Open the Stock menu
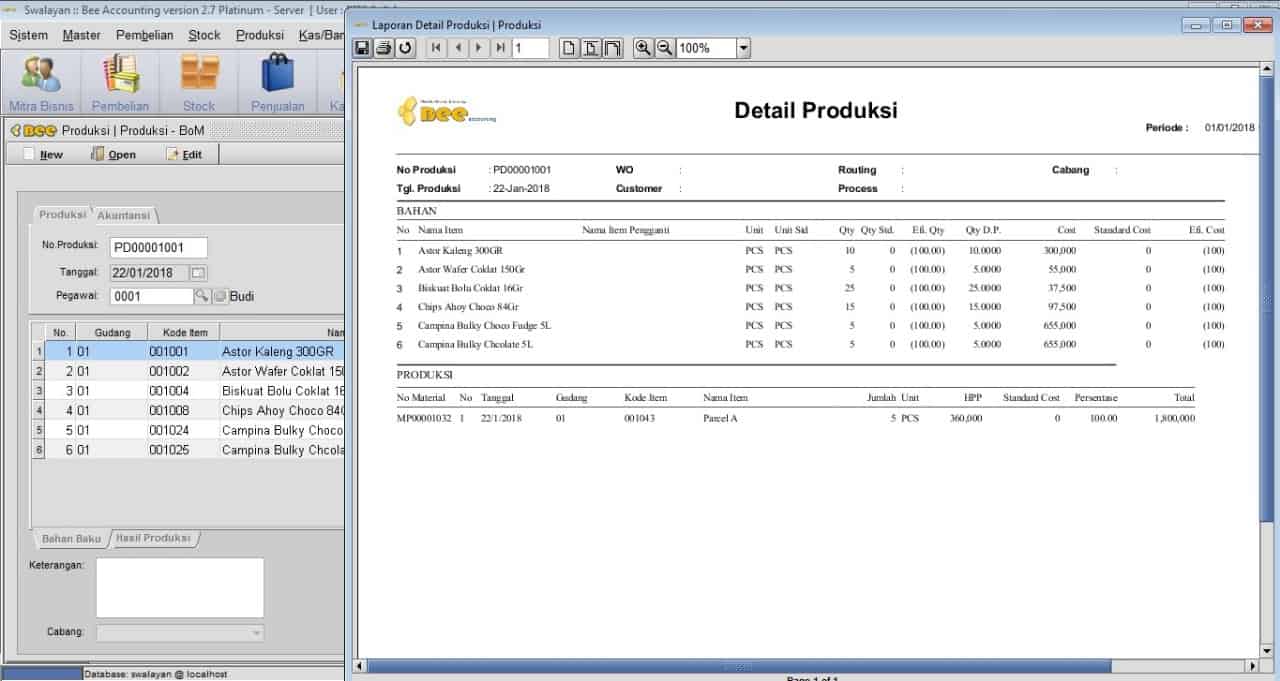Screen dimensions: 1280x681 [x=204, y=35]
